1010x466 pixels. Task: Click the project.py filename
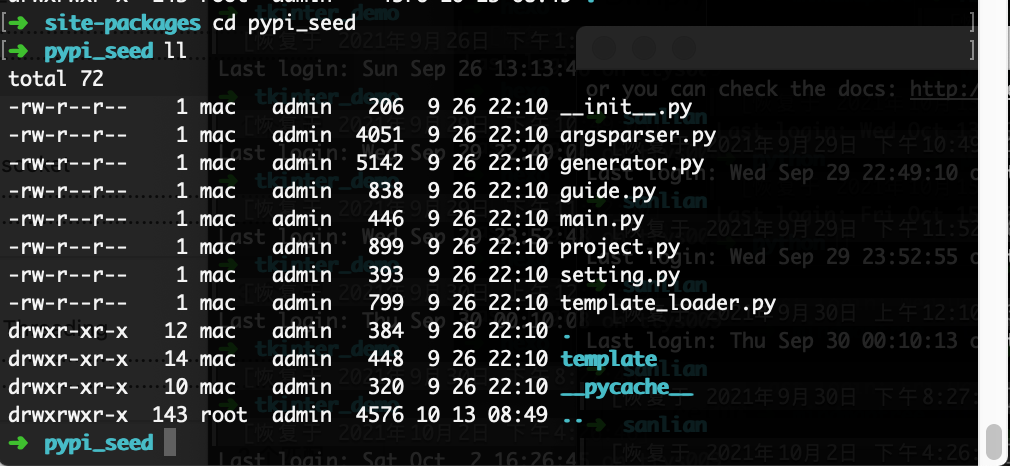(620, 248)
